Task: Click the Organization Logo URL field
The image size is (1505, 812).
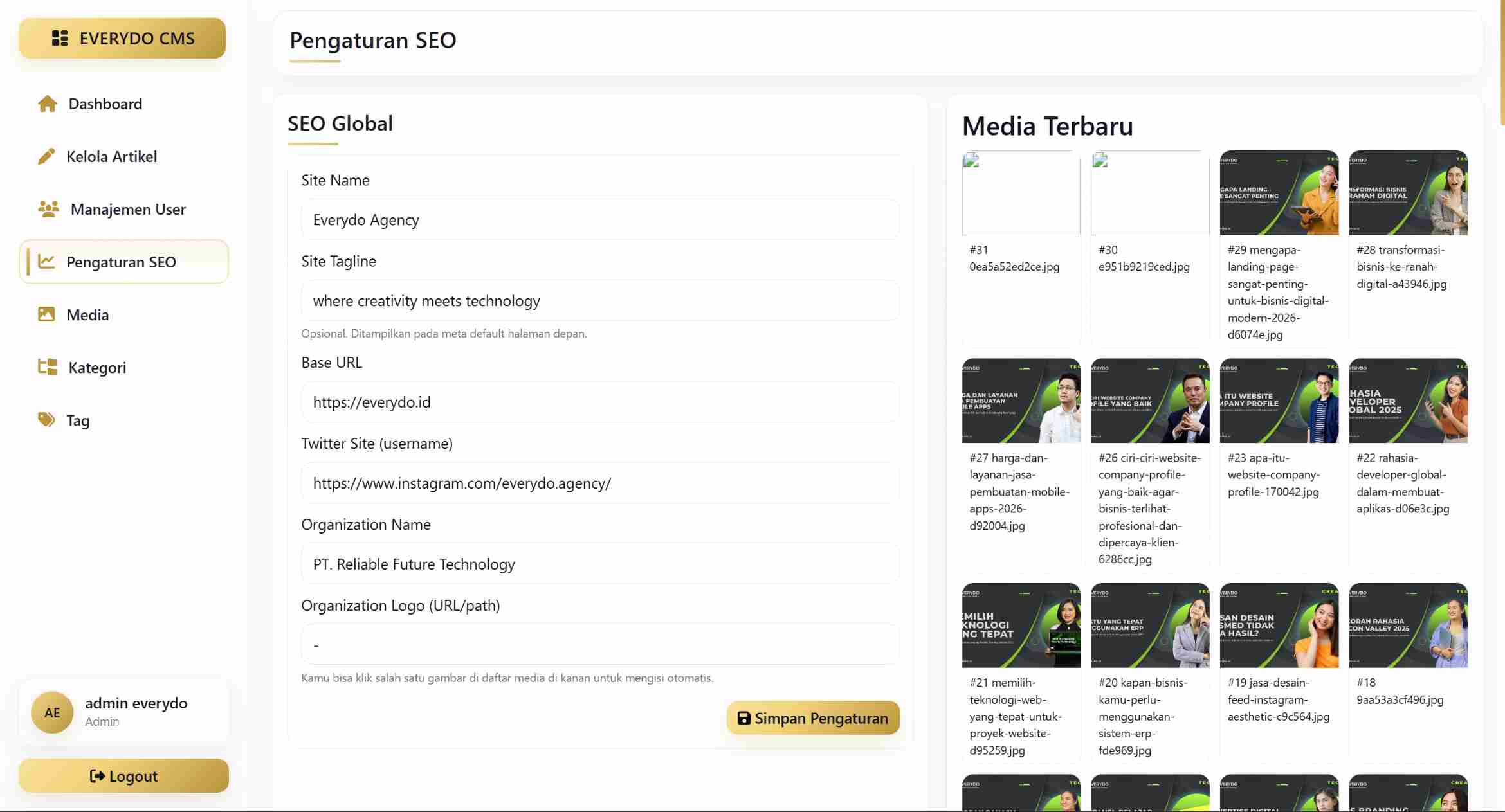Action: point(600,645)
